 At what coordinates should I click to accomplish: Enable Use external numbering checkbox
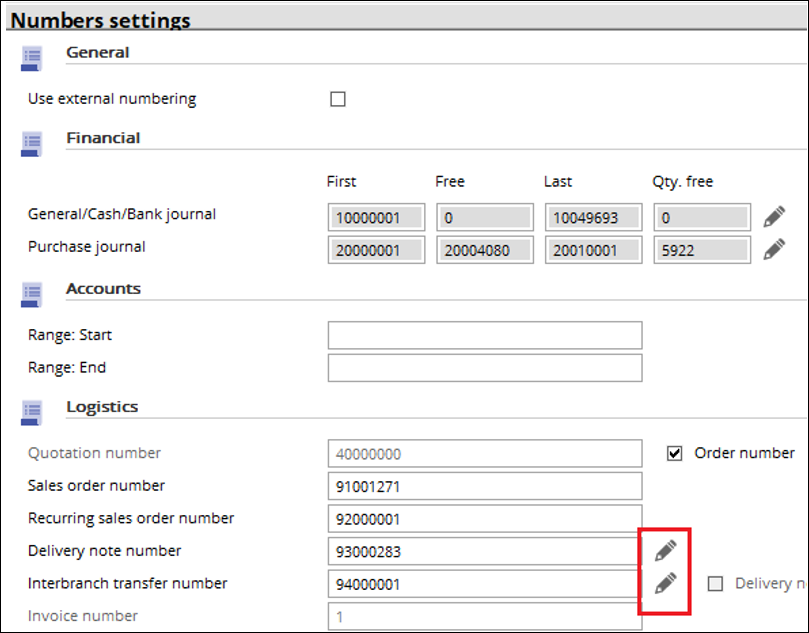[x=338, y=99]
